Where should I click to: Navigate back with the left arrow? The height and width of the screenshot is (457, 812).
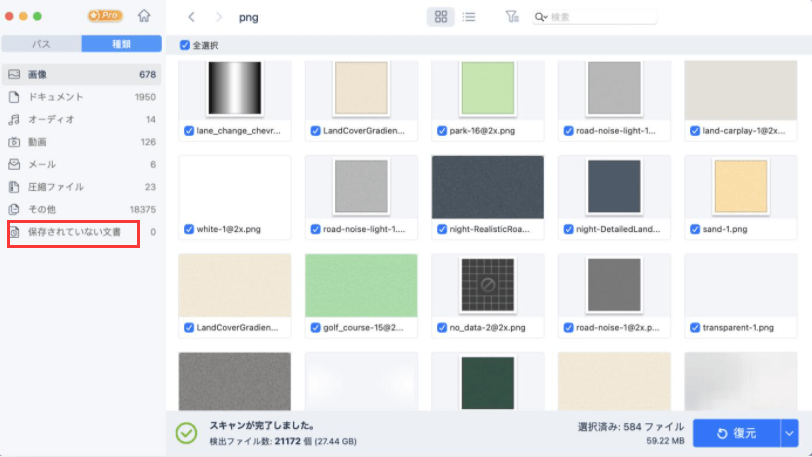click(x=191, y=17)
